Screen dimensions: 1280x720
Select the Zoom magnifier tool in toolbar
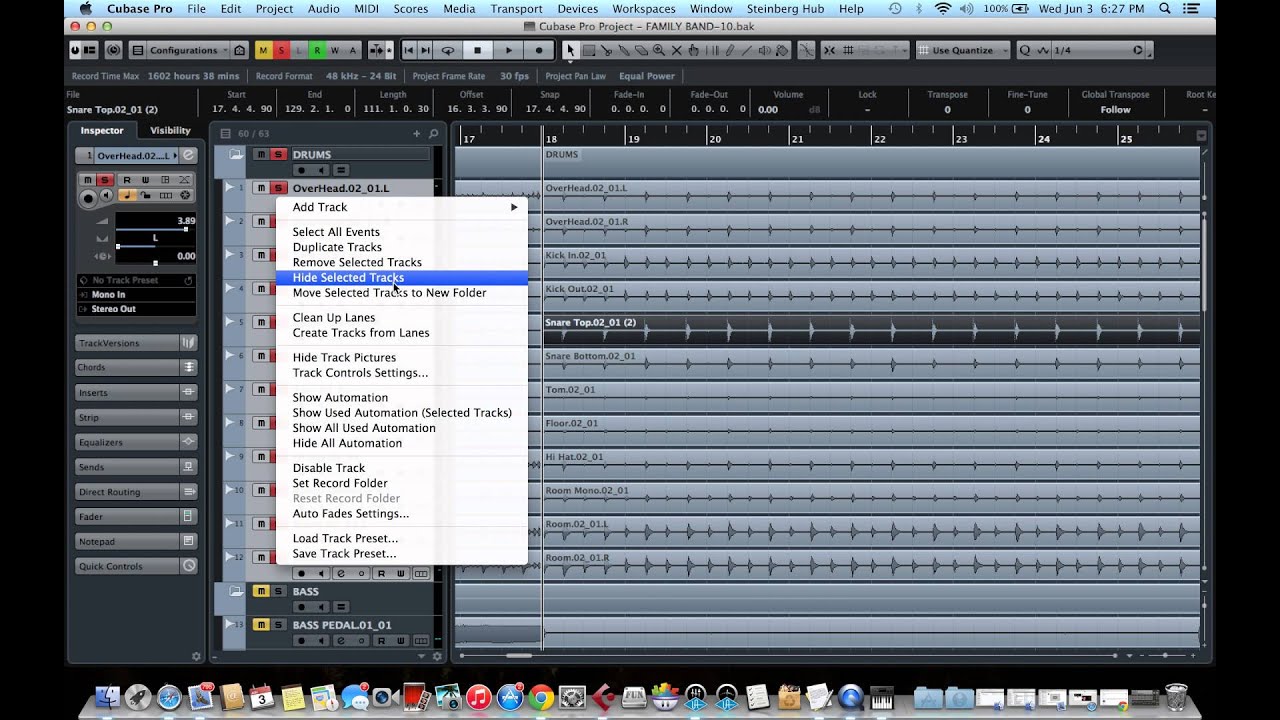tap(659, 50)
